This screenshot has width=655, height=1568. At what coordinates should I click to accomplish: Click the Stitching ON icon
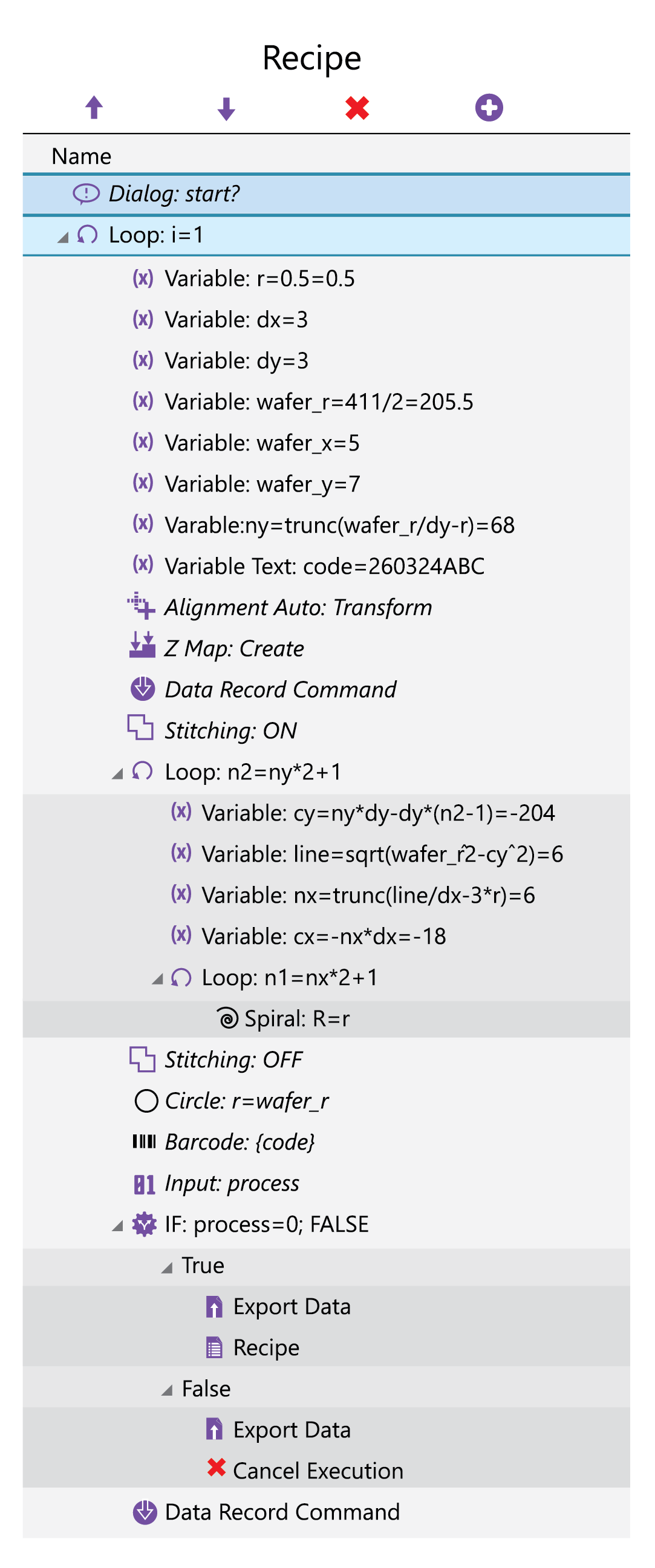coord(141,729)
